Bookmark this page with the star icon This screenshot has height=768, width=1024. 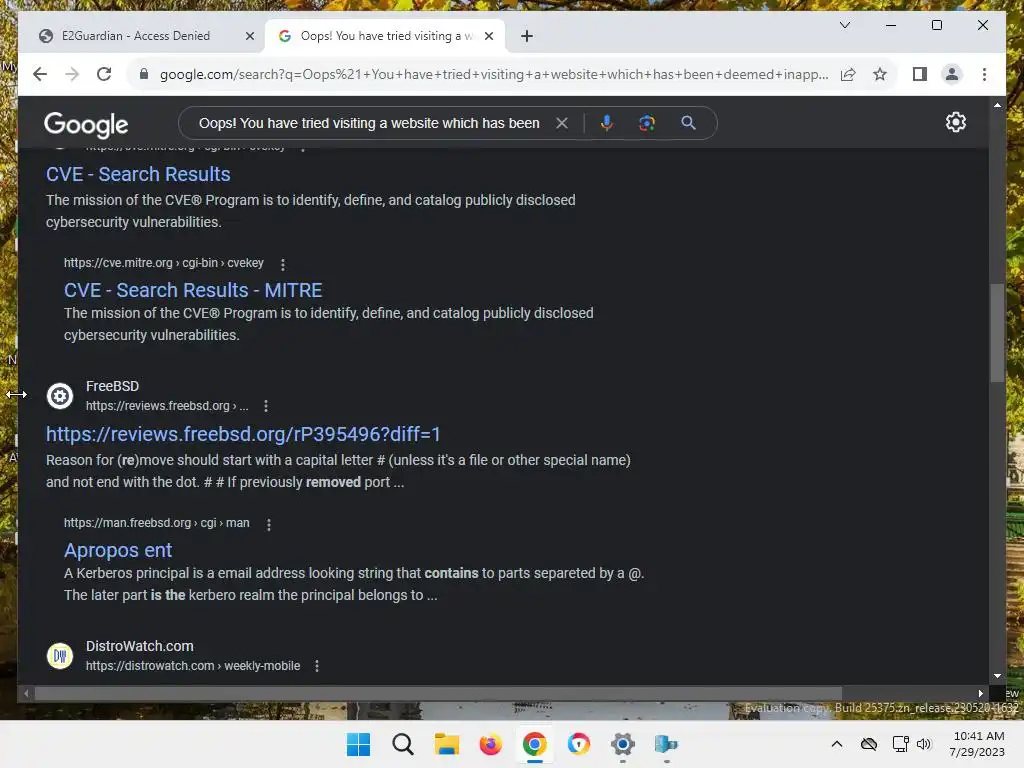[880, 74]
